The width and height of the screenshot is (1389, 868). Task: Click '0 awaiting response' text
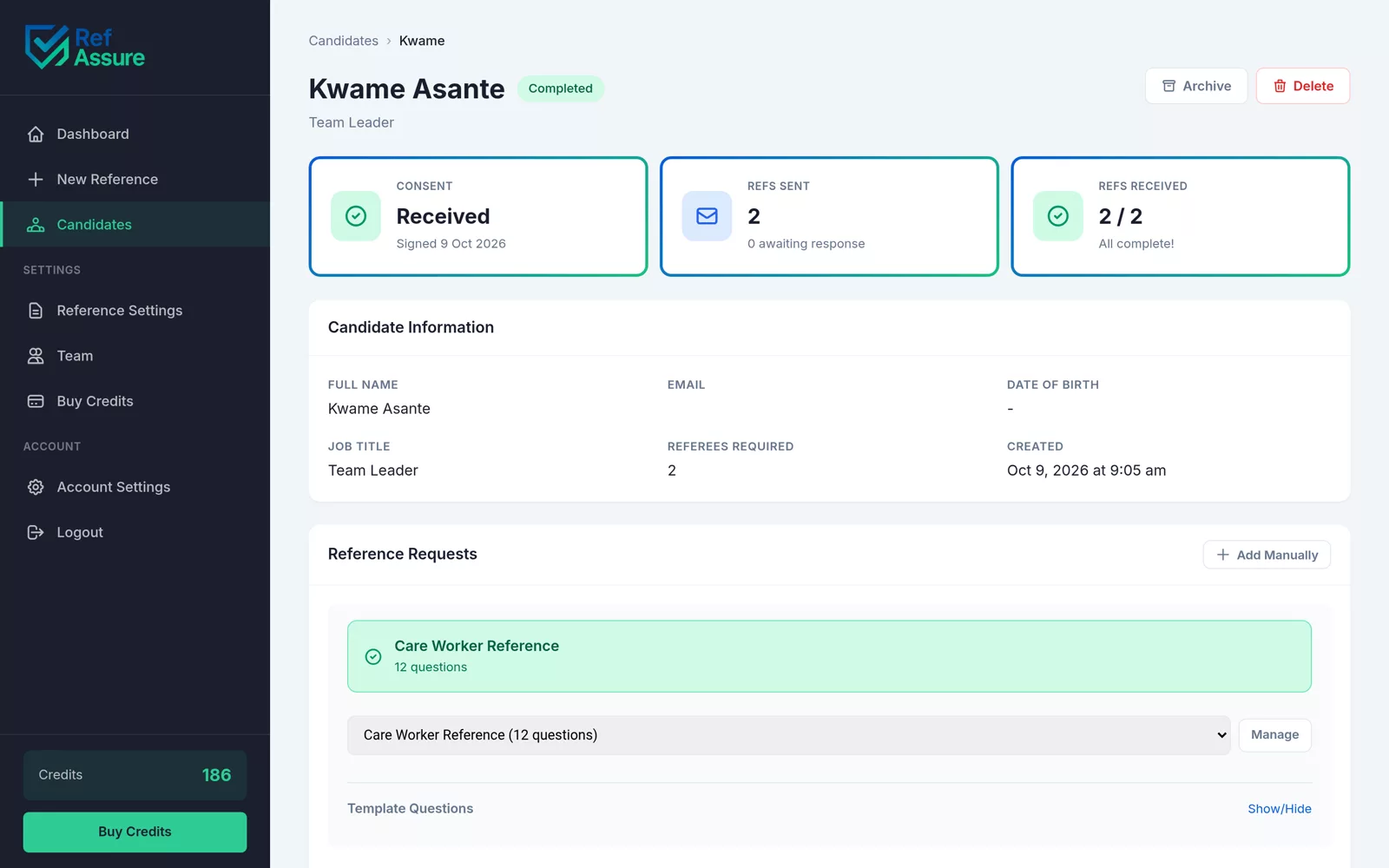806,244
